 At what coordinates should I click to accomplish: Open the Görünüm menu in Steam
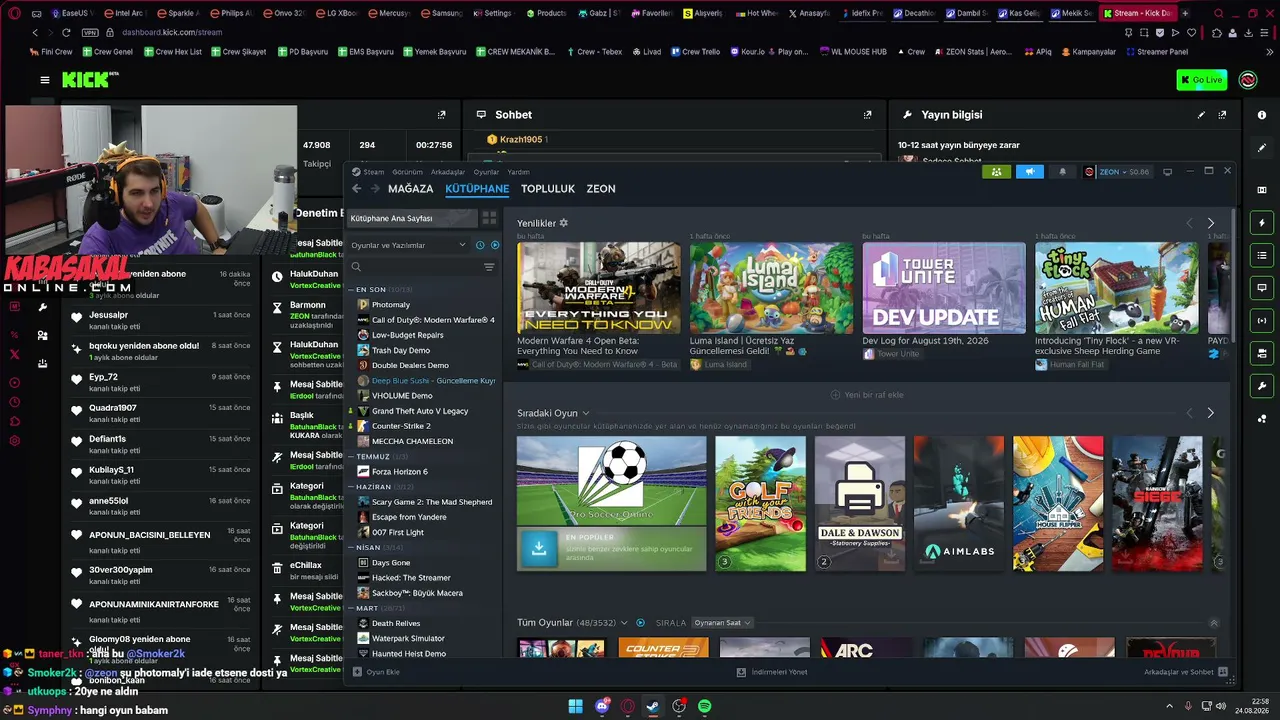coord(407,172)
